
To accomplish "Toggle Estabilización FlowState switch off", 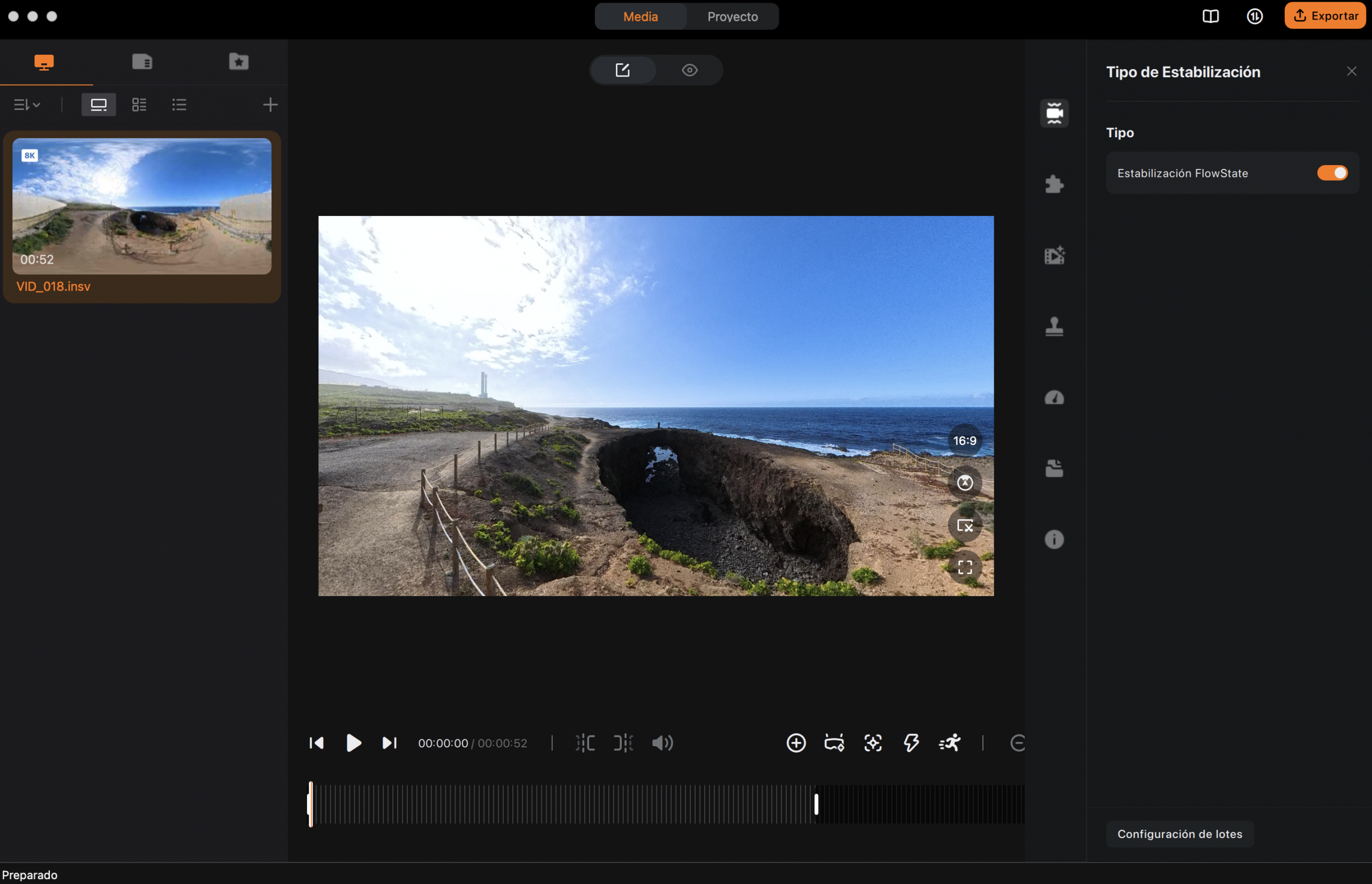I will click(x=1332, y=173).
